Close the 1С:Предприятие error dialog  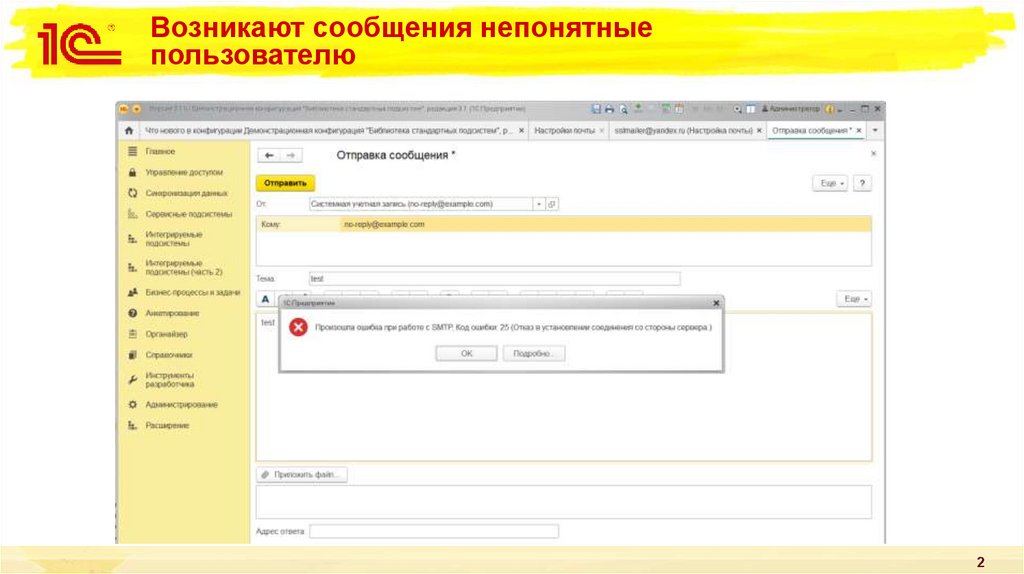click(716, 303)
